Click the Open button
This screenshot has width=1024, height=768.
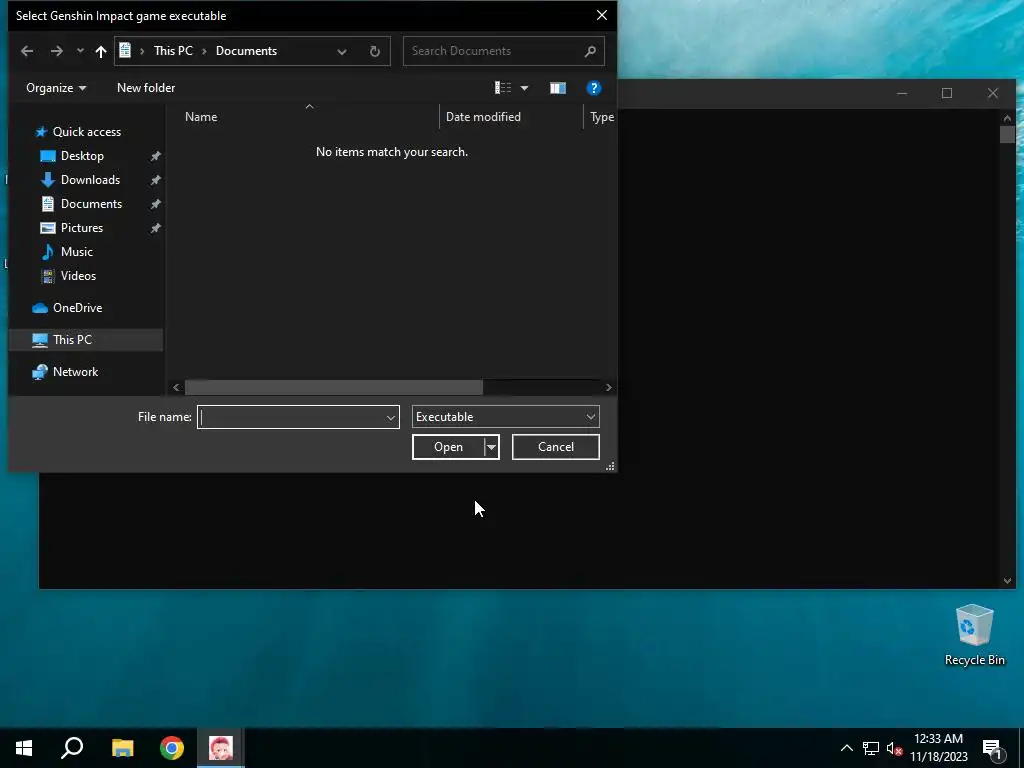pyautogui.click(x=449, y=447)
